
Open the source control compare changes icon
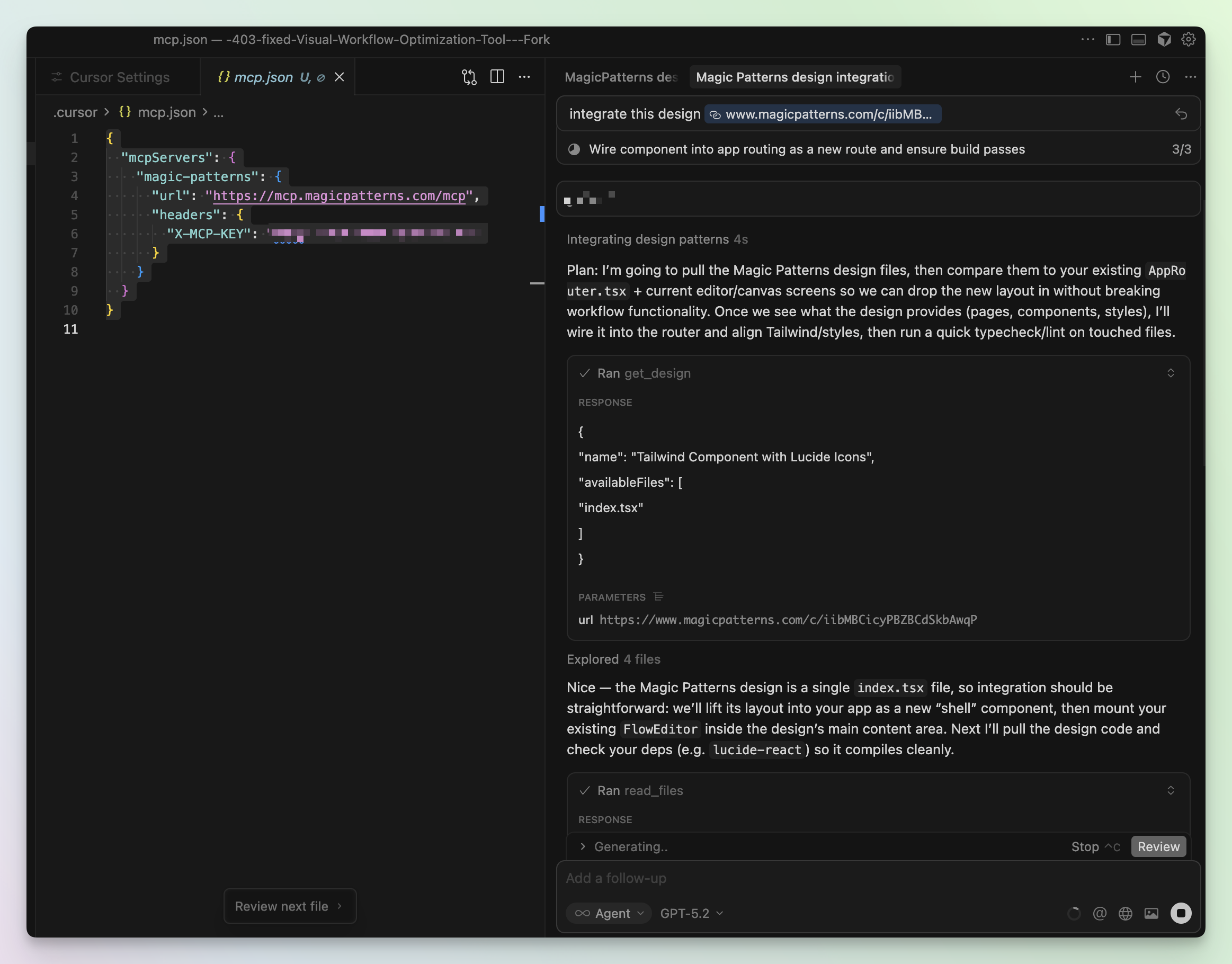pos(469,77)
